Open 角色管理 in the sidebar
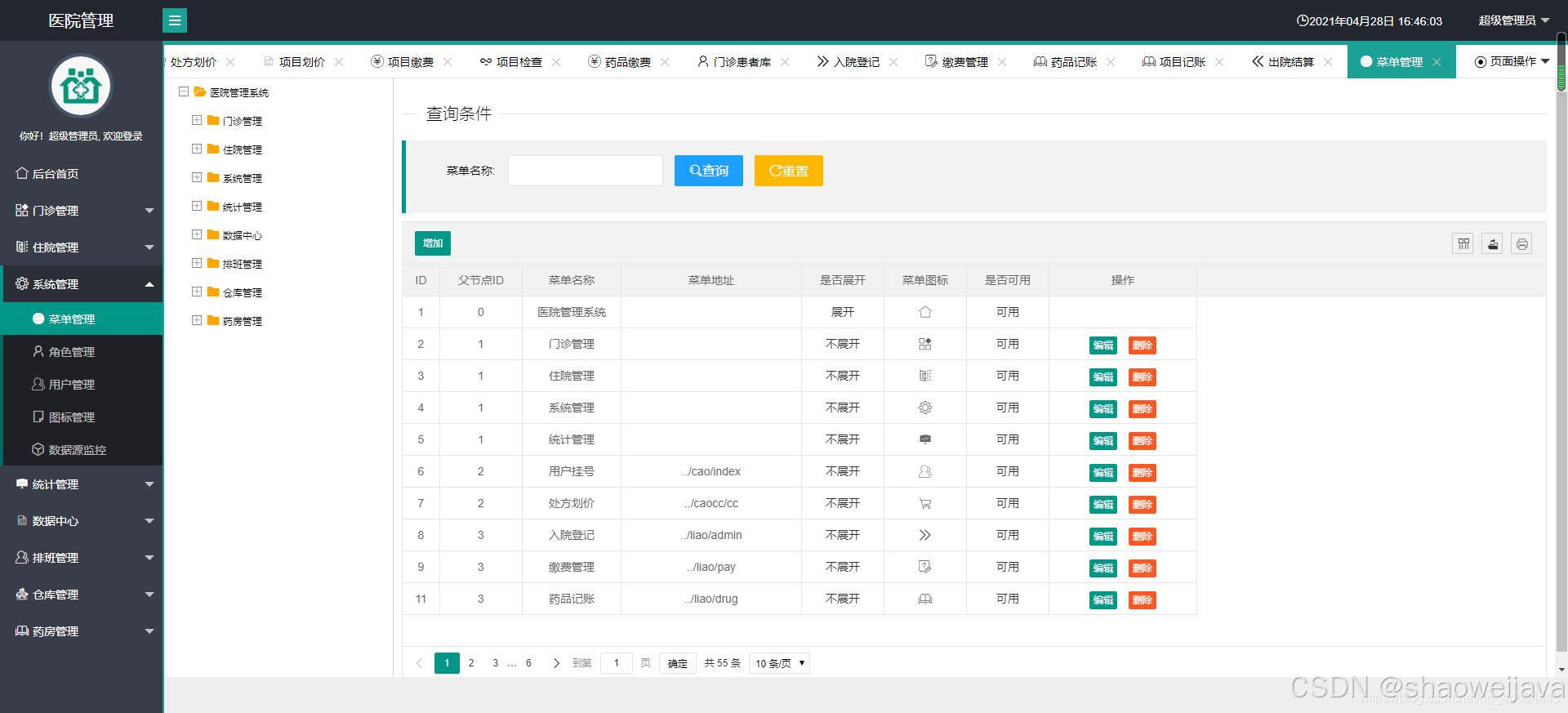Viewport: 1568px width, 713px height. click(x=82, y=352)
